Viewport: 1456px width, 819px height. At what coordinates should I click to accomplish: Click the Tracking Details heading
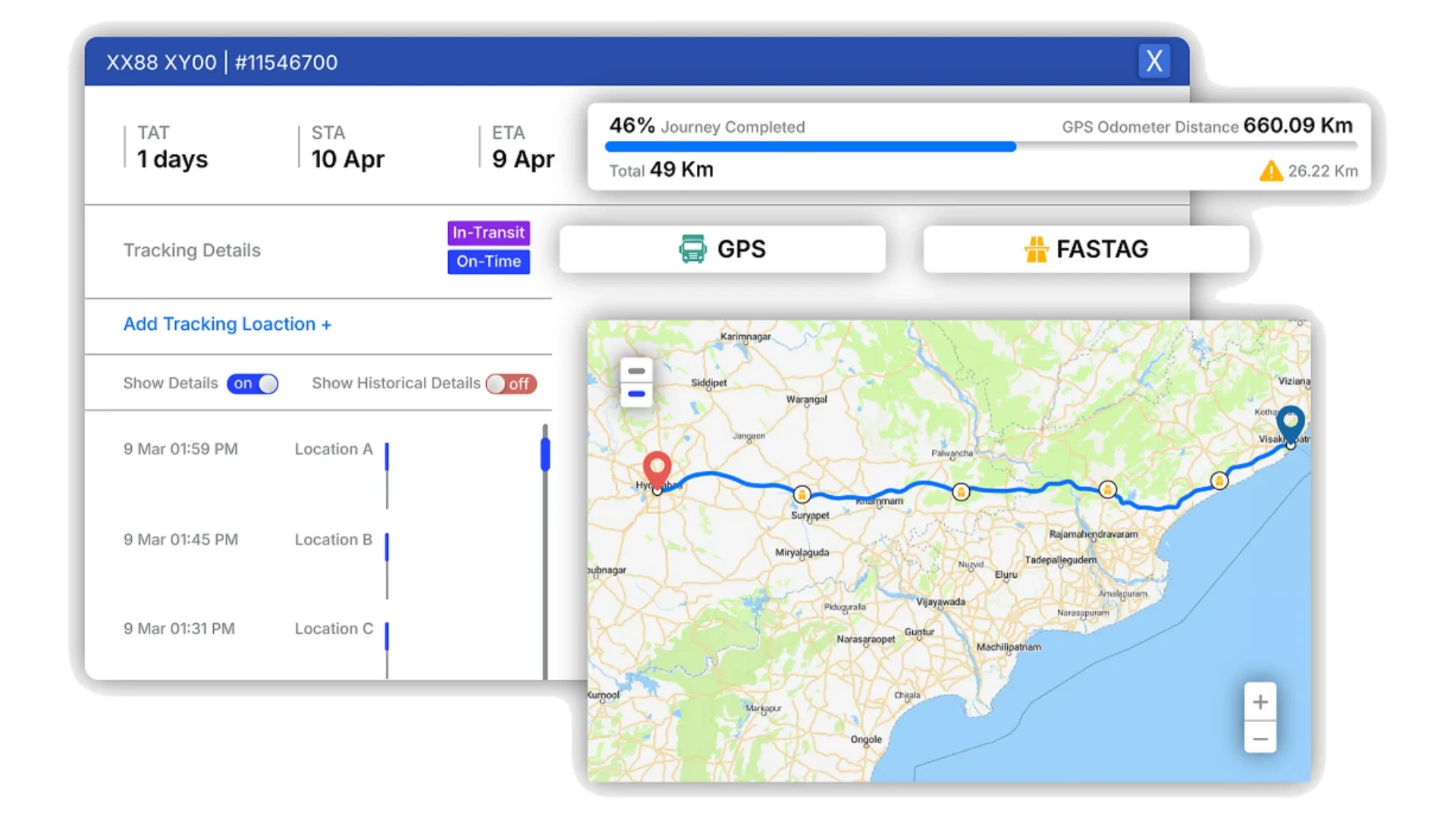192,250
